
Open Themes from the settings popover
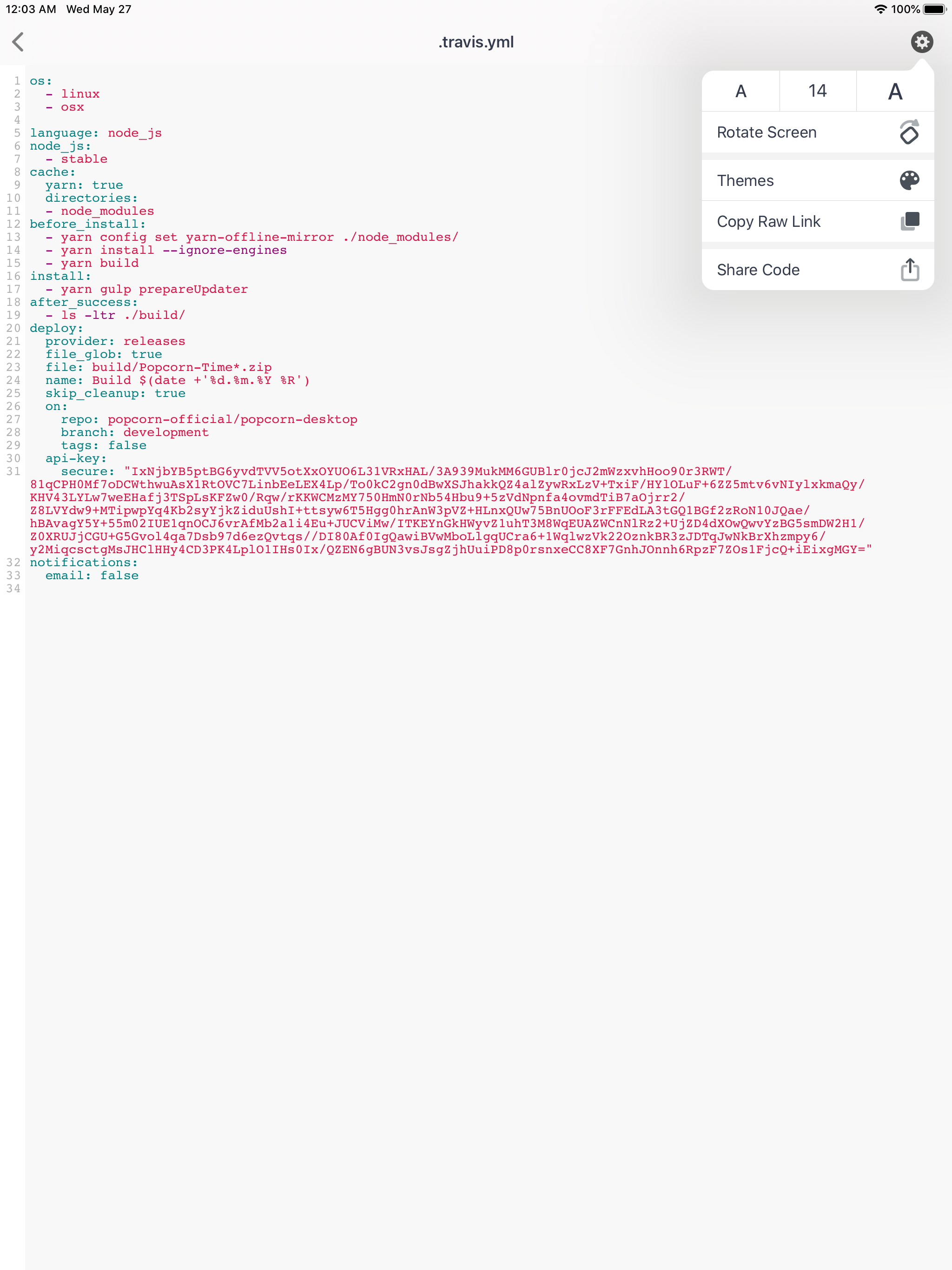click(745, 180)
